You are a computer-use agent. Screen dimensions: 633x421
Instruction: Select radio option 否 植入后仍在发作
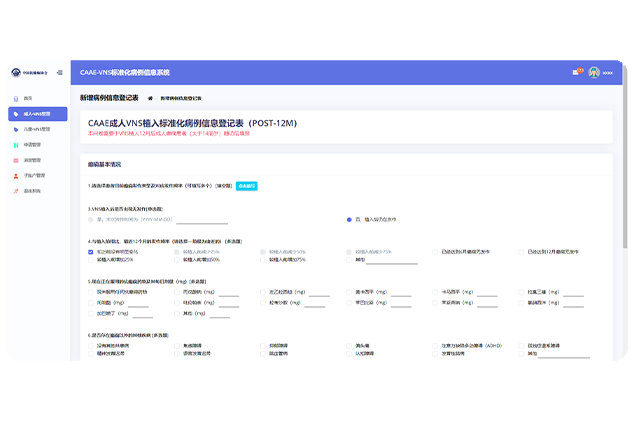point(349,220)
